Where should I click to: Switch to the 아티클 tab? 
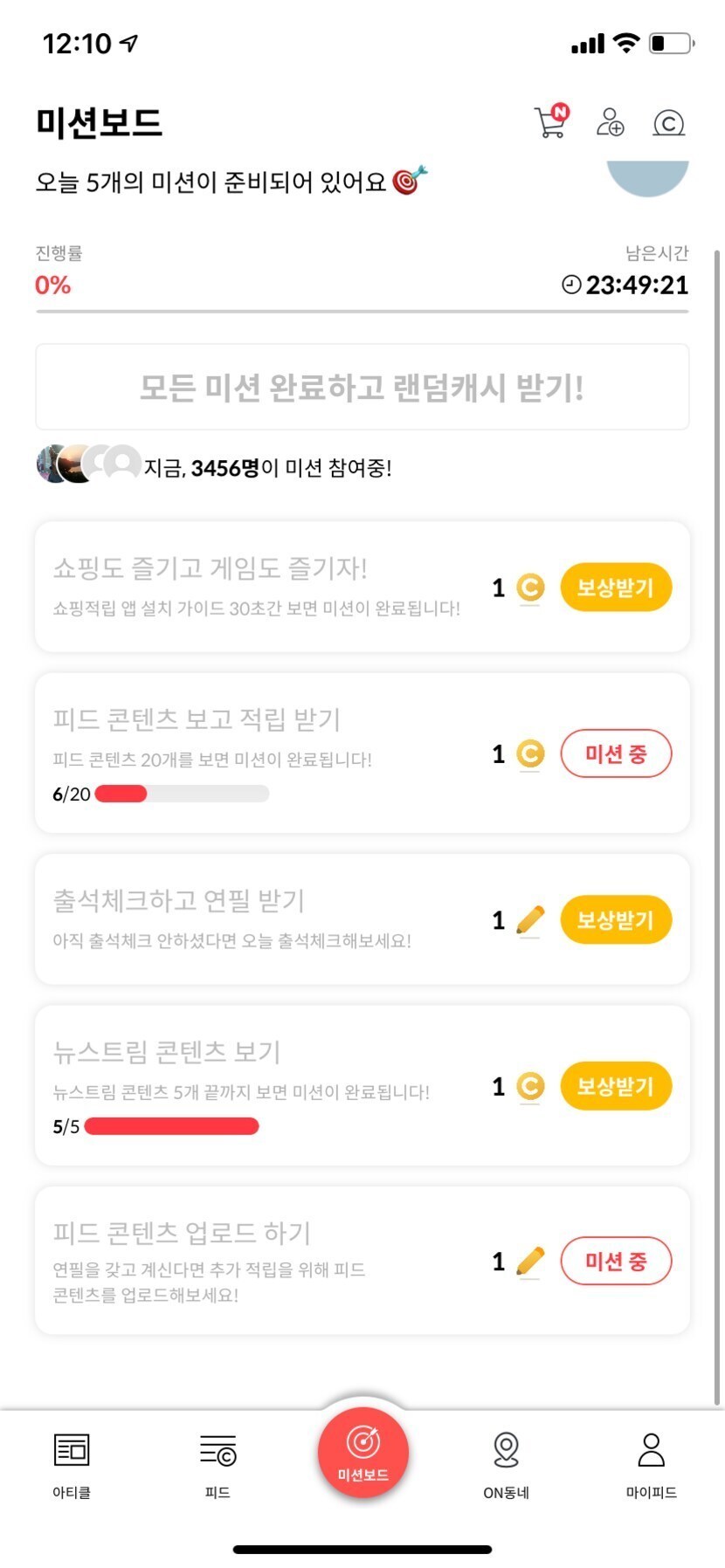(x=72, y=1466)
